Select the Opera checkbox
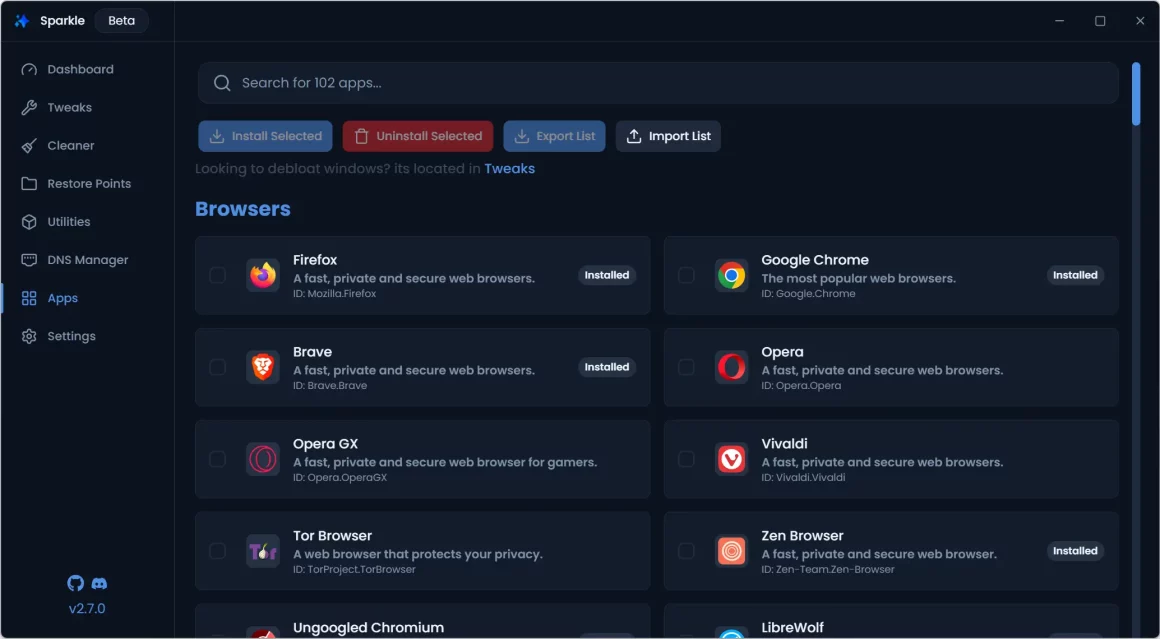1160x639 pixels. click(x=686, y=367)
